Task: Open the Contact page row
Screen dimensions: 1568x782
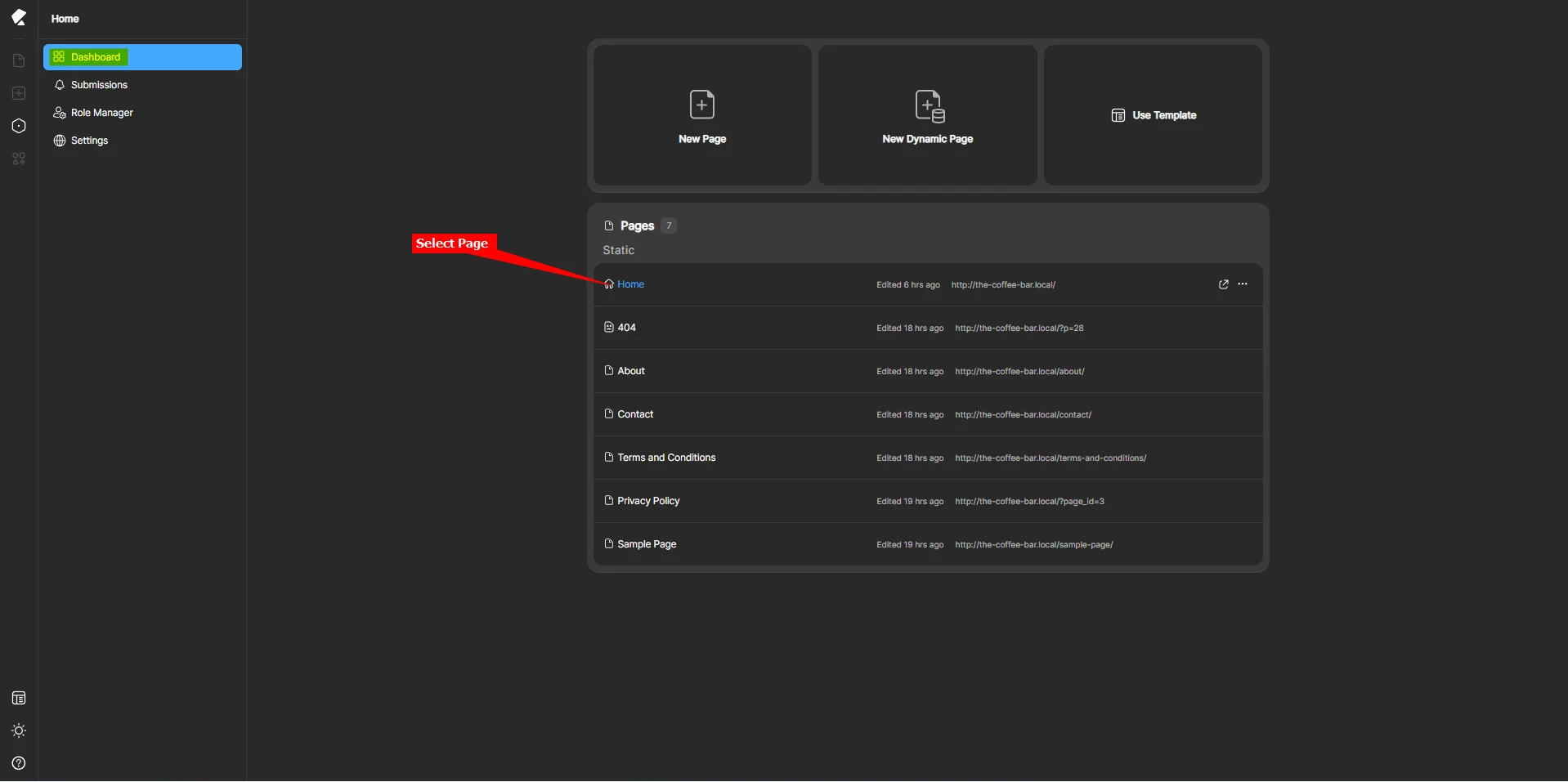Action: click(928, 414)
